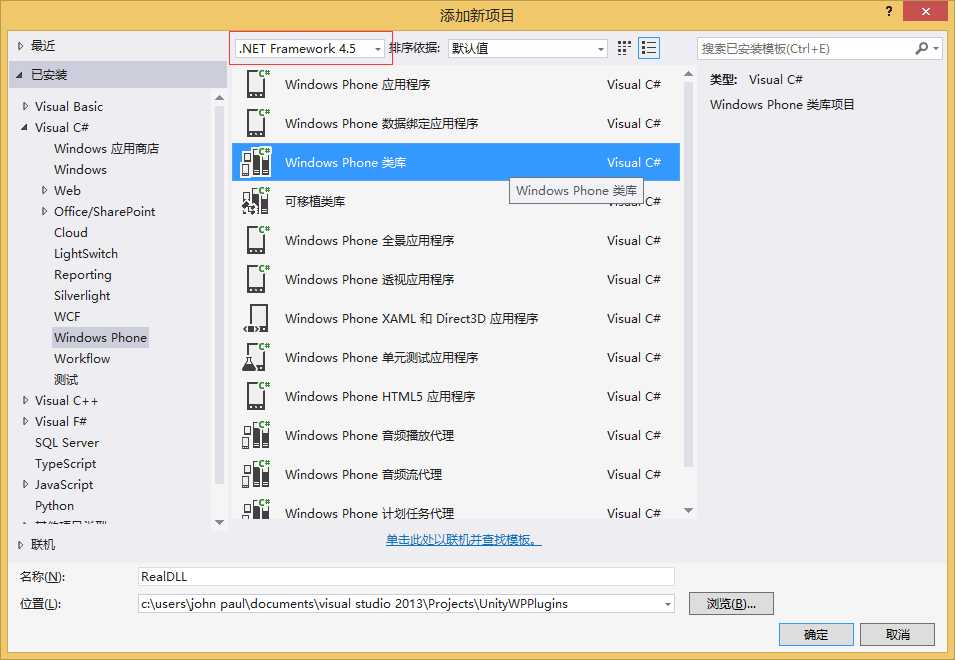Image resolution: width=955 pixels, height=660 pixels.
Task: Expand the Visual F# node
Action: [x=25, y=421]
